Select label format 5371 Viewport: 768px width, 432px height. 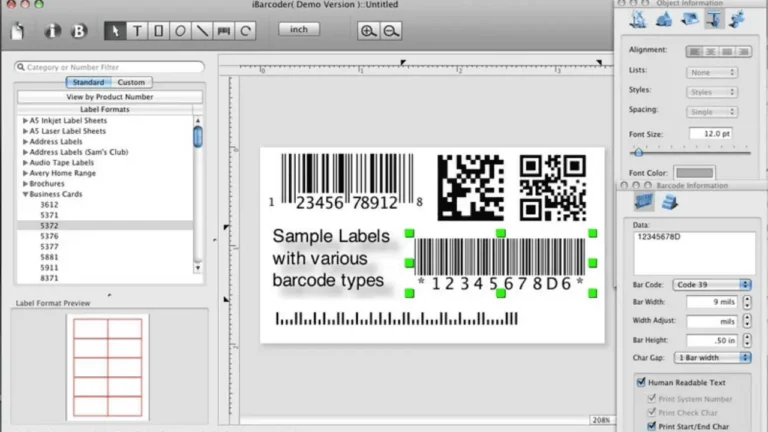[x=49, y=215]
